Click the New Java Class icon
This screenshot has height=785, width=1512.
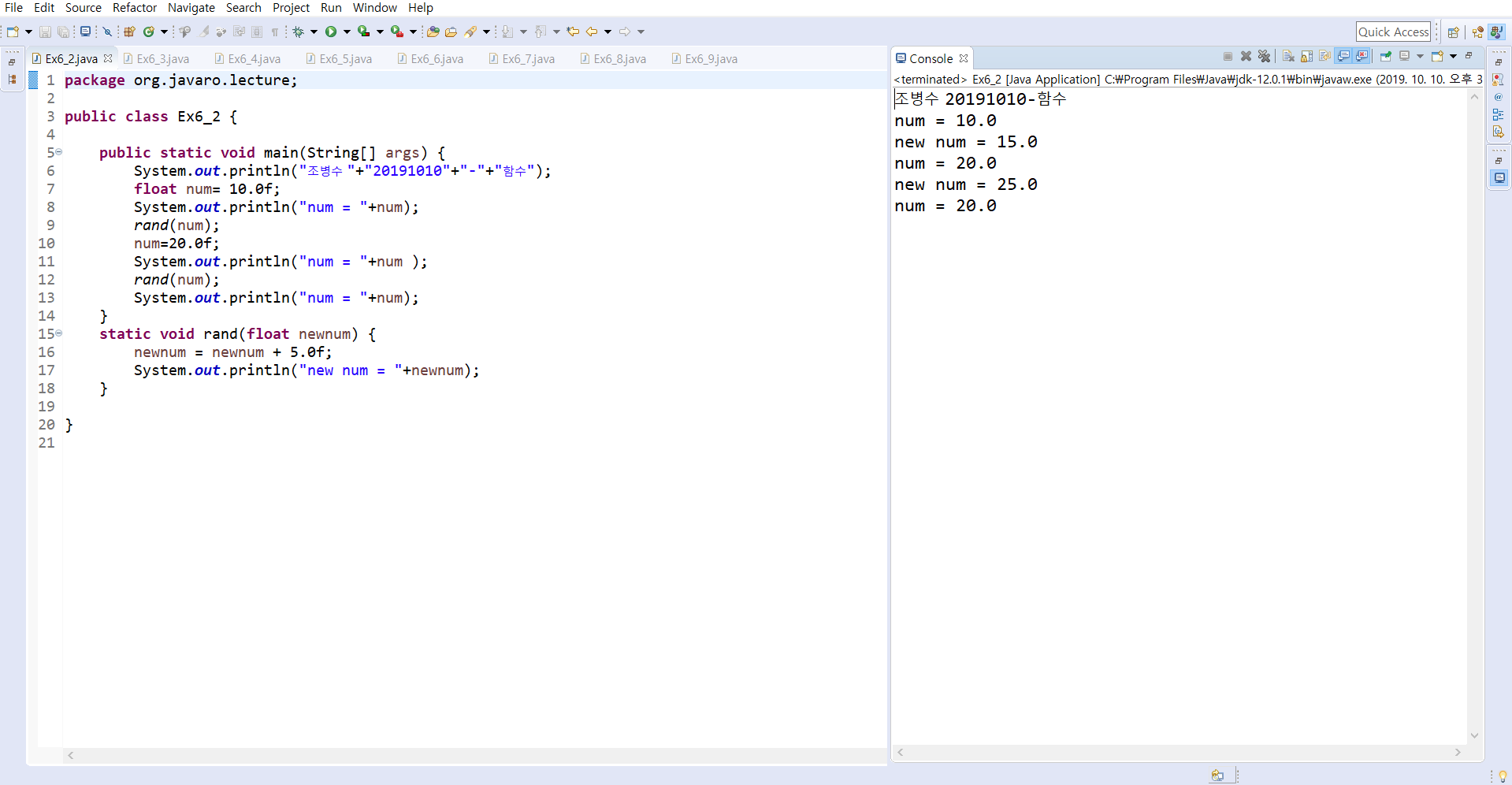pos(149,32)
